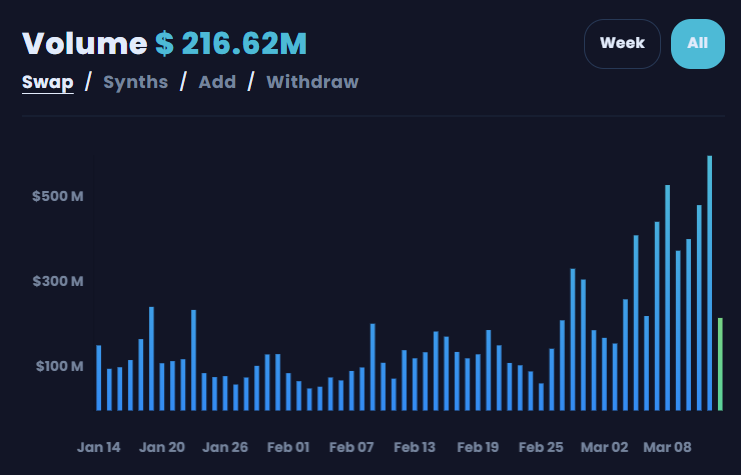This screenshot has height=475, width=741.
Task: Pick the Jan 20 date label
Action: pos(162,446)
